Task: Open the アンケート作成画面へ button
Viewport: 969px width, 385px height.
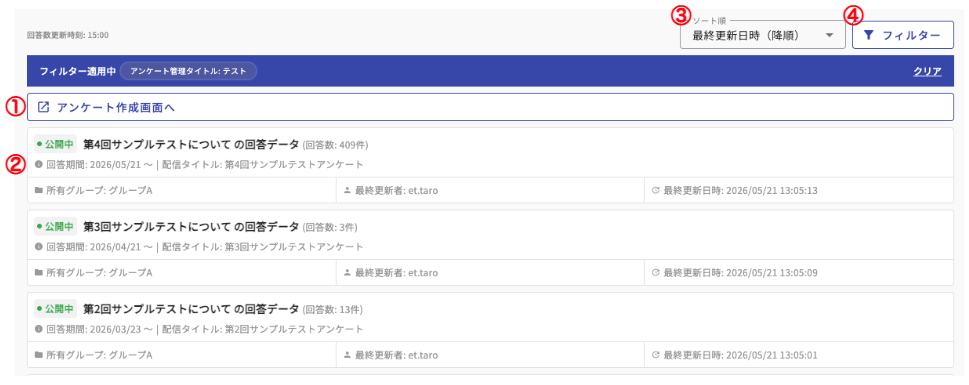Action: click(490, 107)
